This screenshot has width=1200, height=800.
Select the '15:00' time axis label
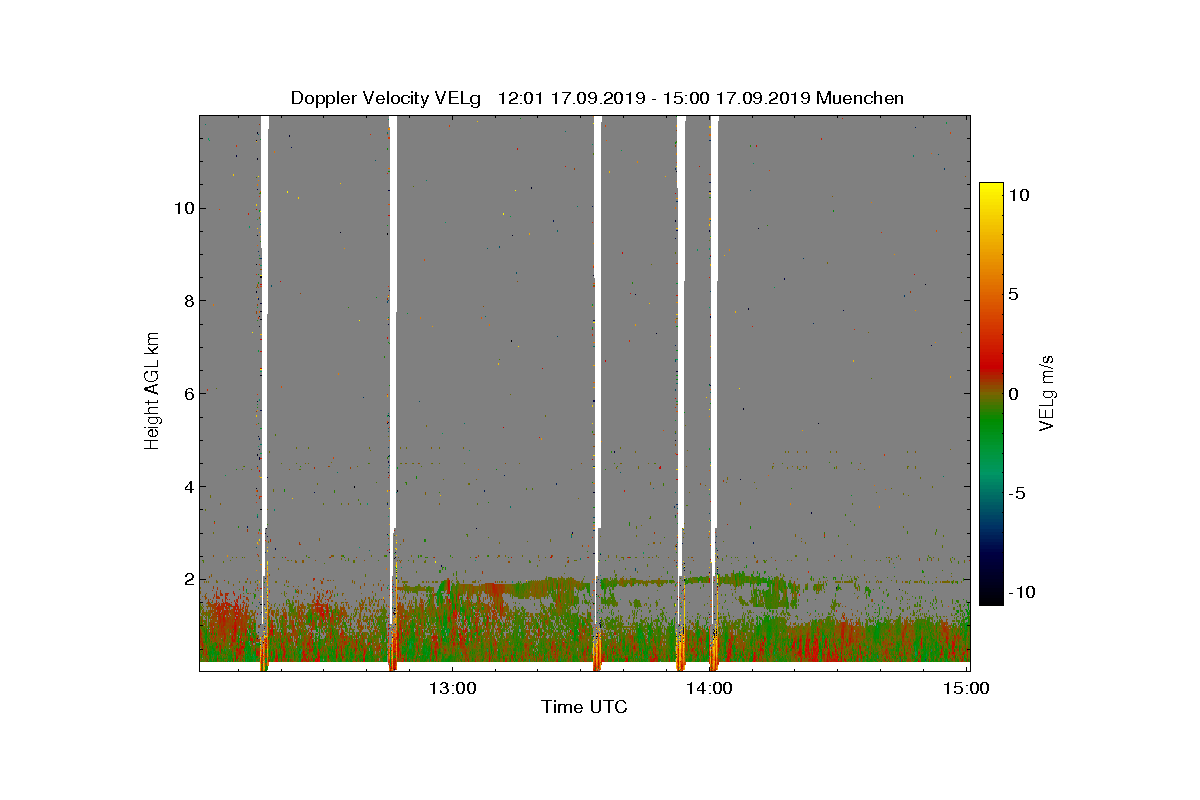967,688
